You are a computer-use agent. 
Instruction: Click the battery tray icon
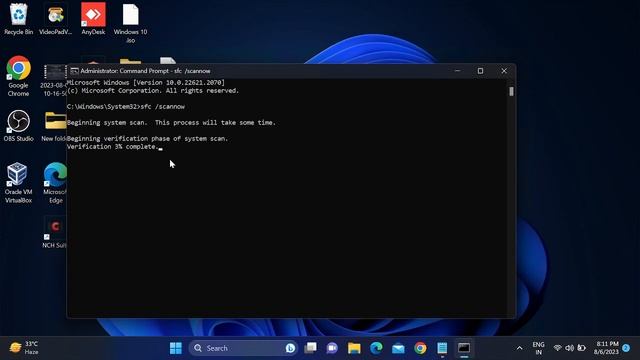point(581,348)
